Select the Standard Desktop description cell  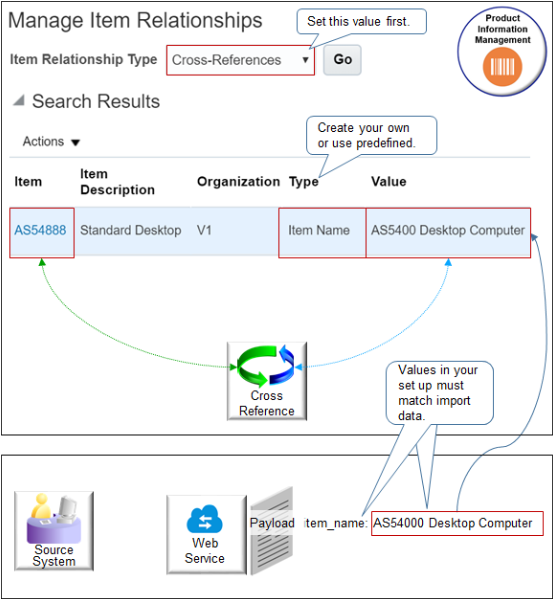click(x=131, y=230)
